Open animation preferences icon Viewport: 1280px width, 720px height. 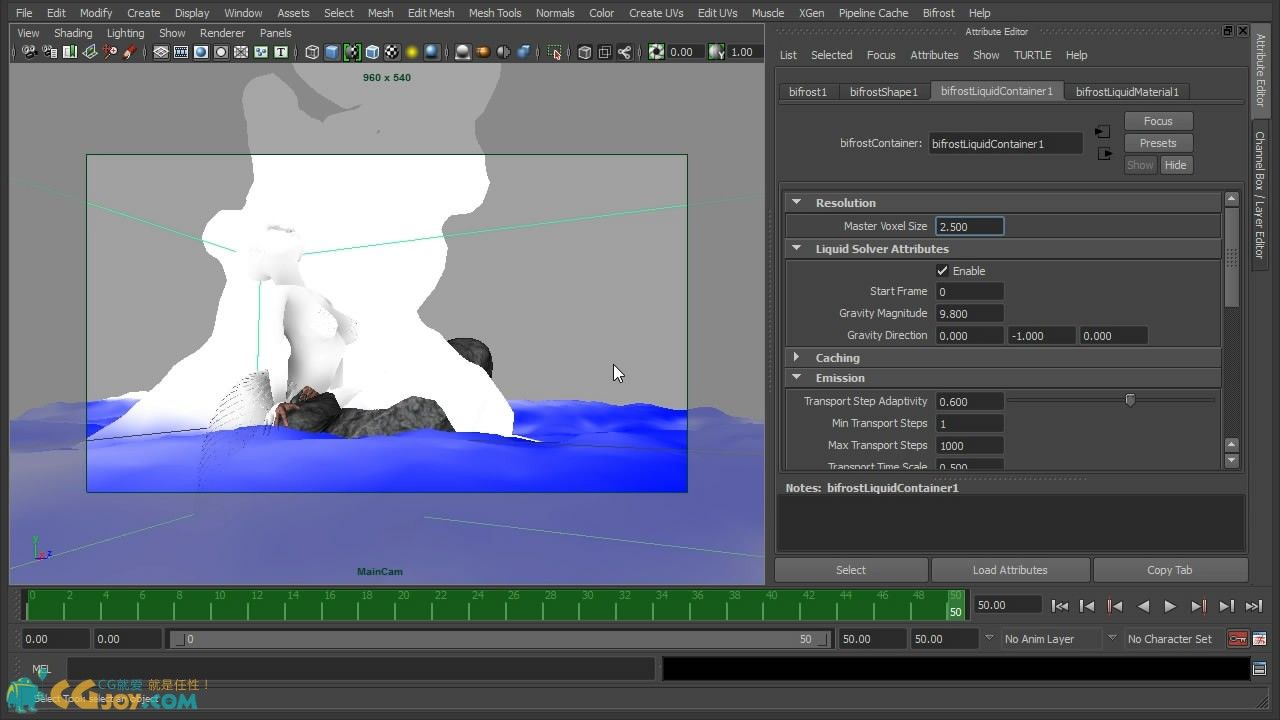coord(1259,639)
